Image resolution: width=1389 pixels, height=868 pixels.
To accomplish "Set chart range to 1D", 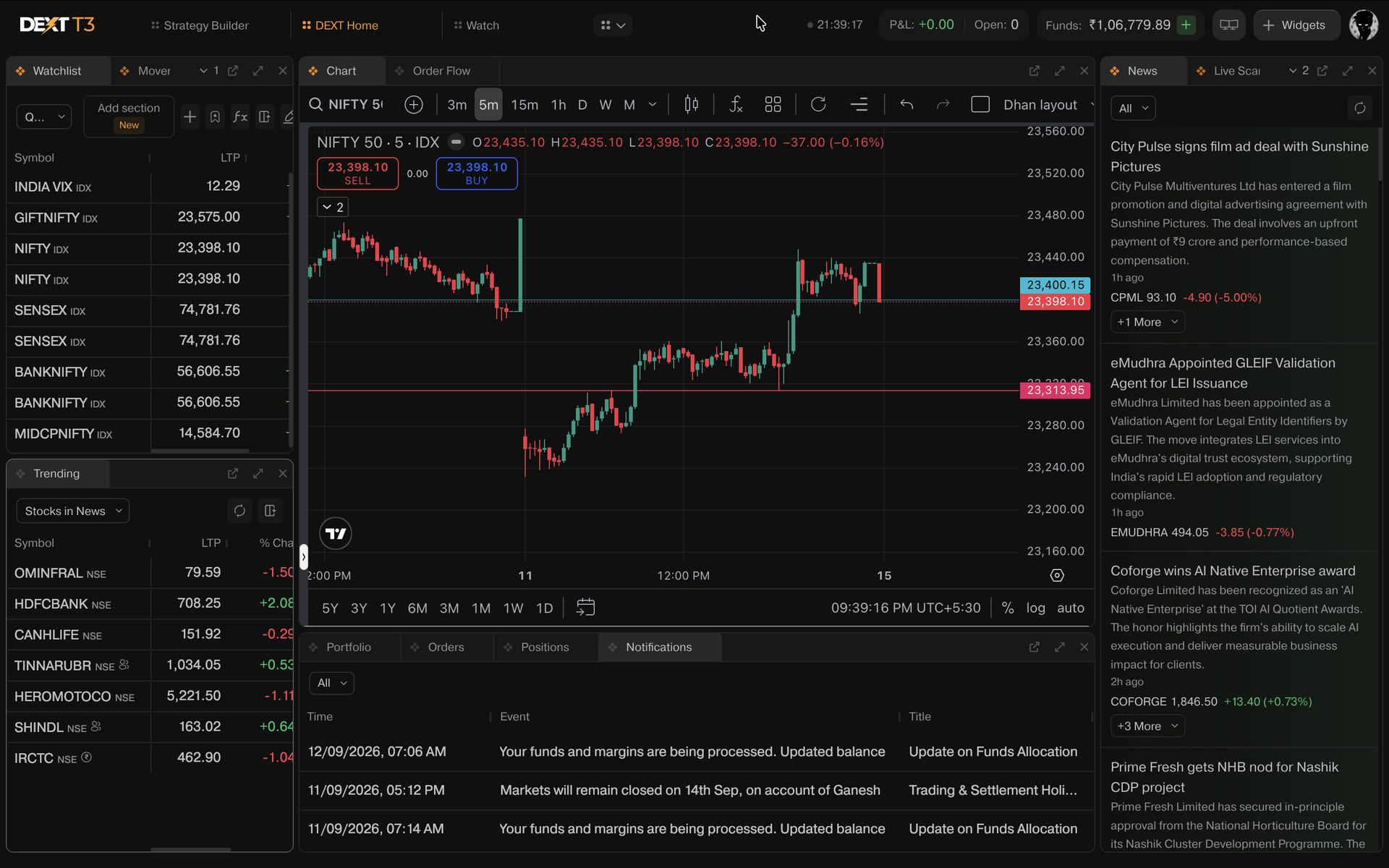I will 545,608.
